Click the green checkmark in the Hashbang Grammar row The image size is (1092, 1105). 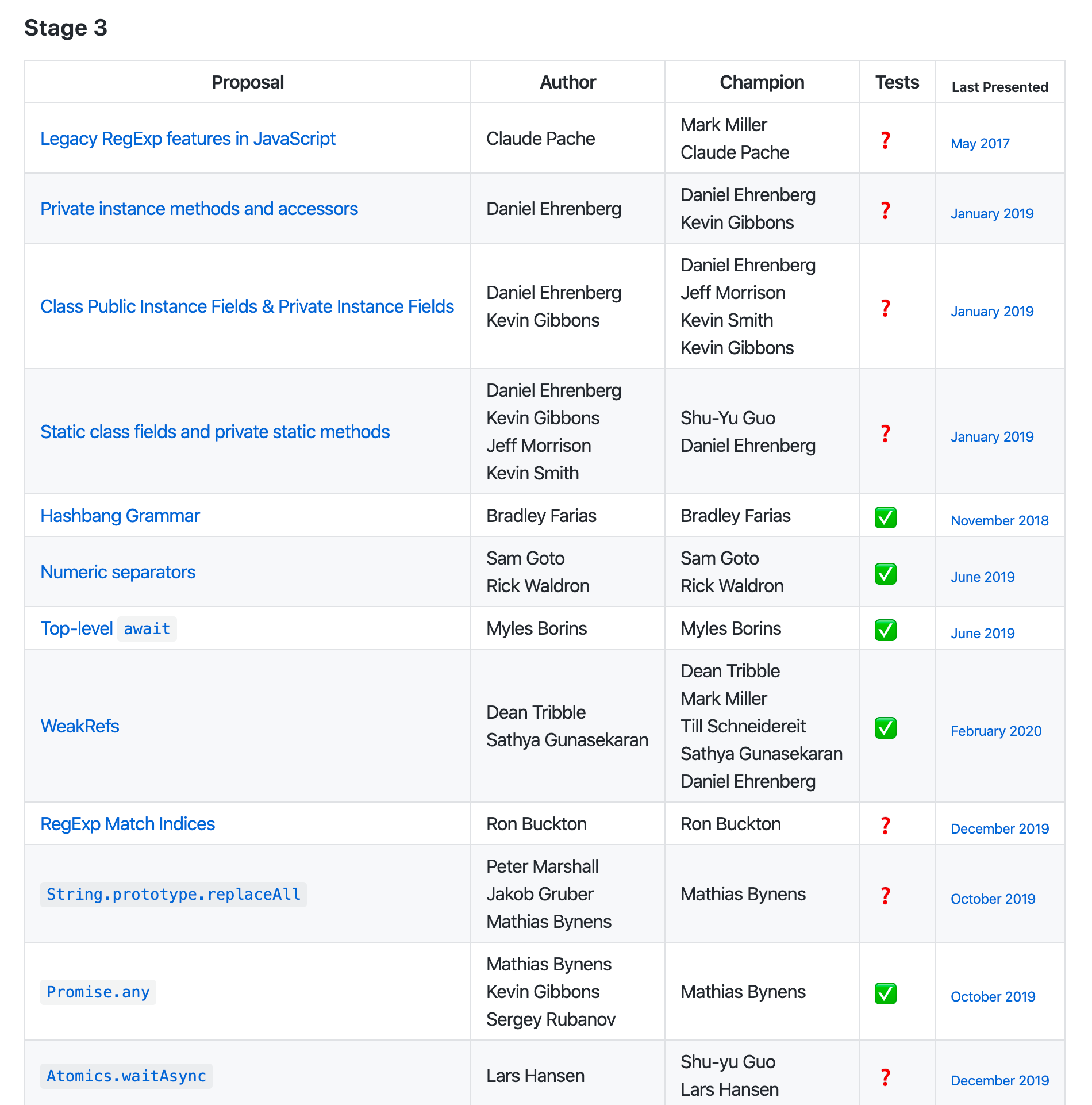tap(885, 517)
